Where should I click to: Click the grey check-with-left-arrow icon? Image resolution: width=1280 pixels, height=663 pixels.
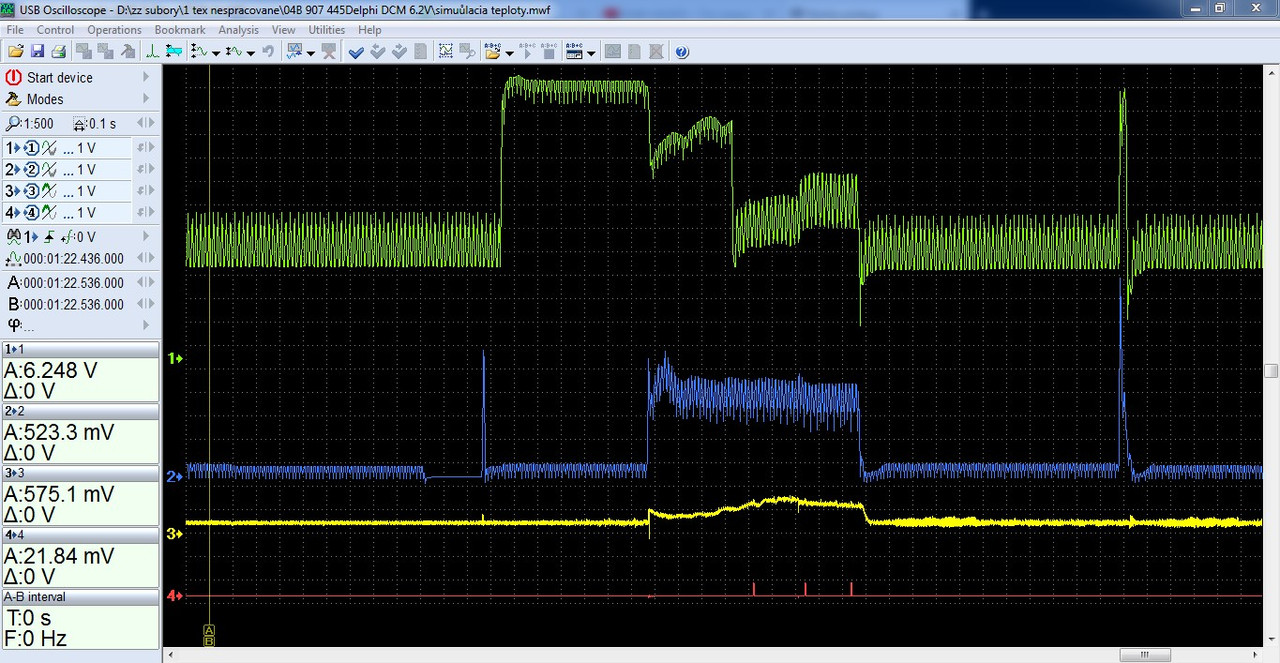pyautogui.click(x=378, y=51)
